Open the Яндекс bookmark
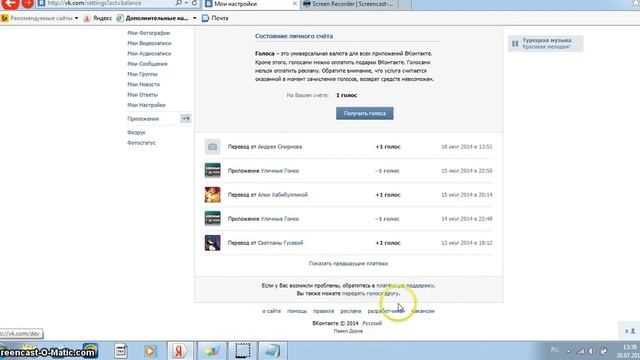Image resolution: width=640 pixels, height=360 pixels. [98, 18]
